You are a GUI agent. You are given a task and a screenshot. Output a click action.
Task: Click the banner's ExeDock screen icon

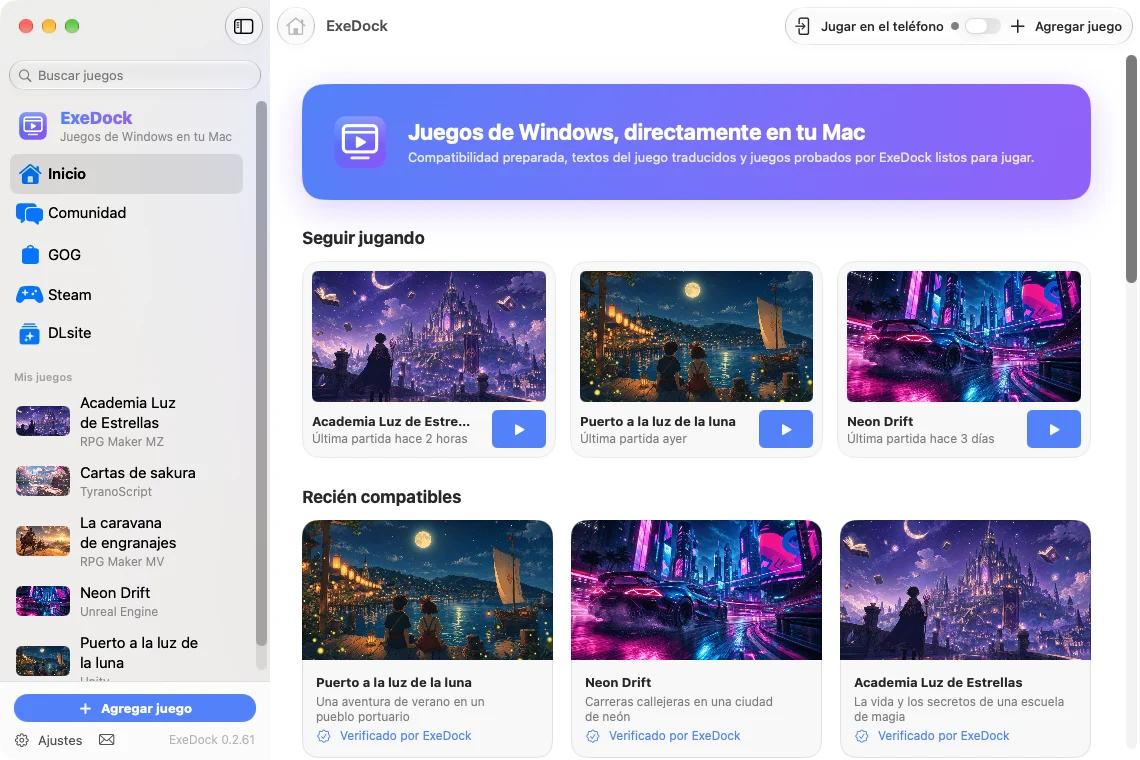360,142
